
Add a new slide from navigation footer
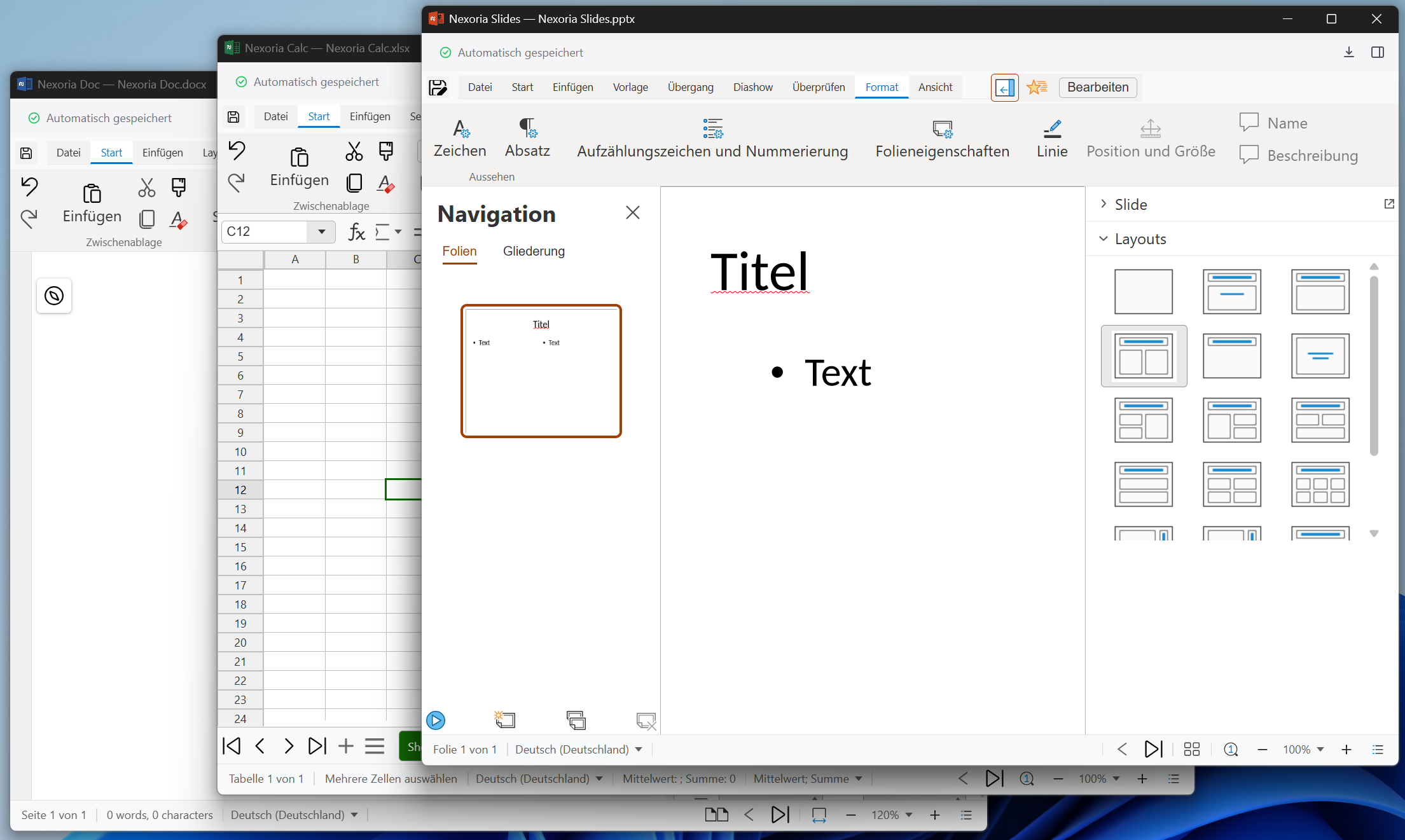[505, 720]
